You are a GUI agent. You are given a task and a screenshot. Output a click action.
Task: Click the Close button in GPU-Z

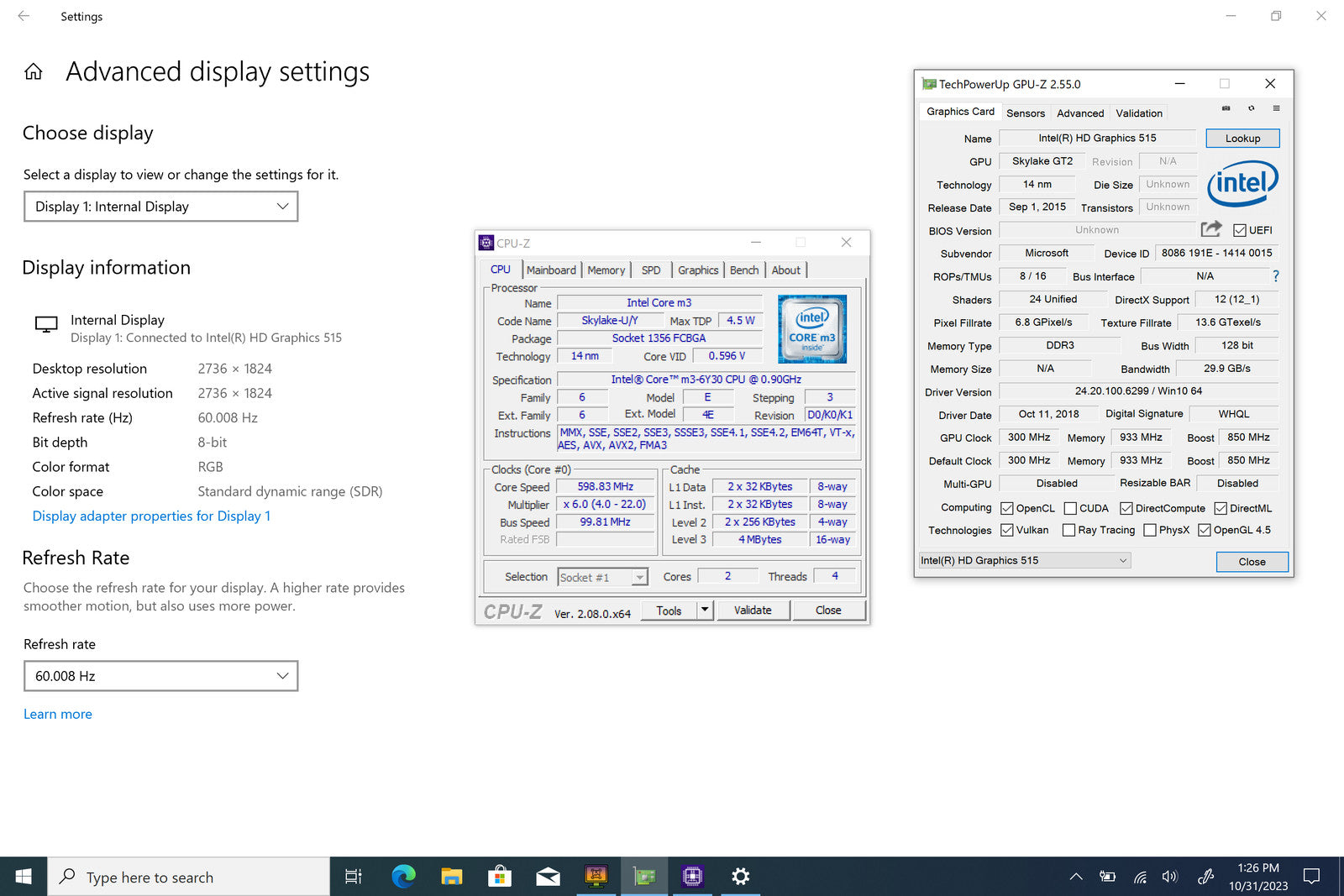(x=1252, y=562)
